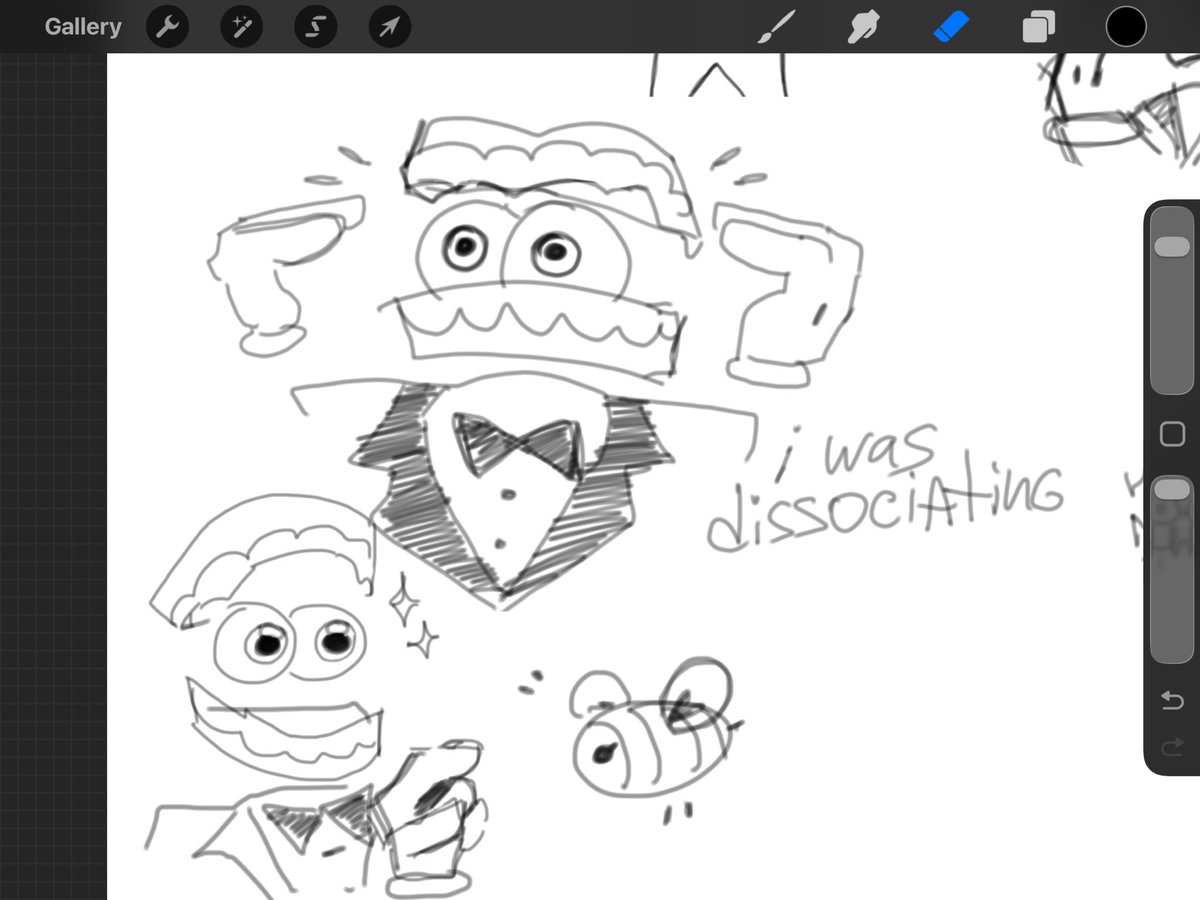This screenshot has height=900, width=1200.
Task: Select the Brush tool
Action: 775,27
